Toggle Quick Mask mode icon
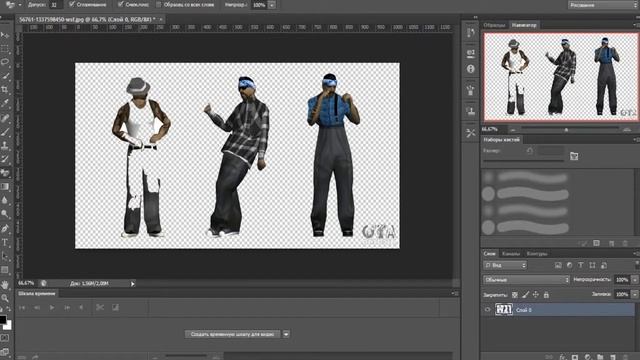The width and height of the screenshot is (640, 360). pyautogui.click(x=4, y=338)
